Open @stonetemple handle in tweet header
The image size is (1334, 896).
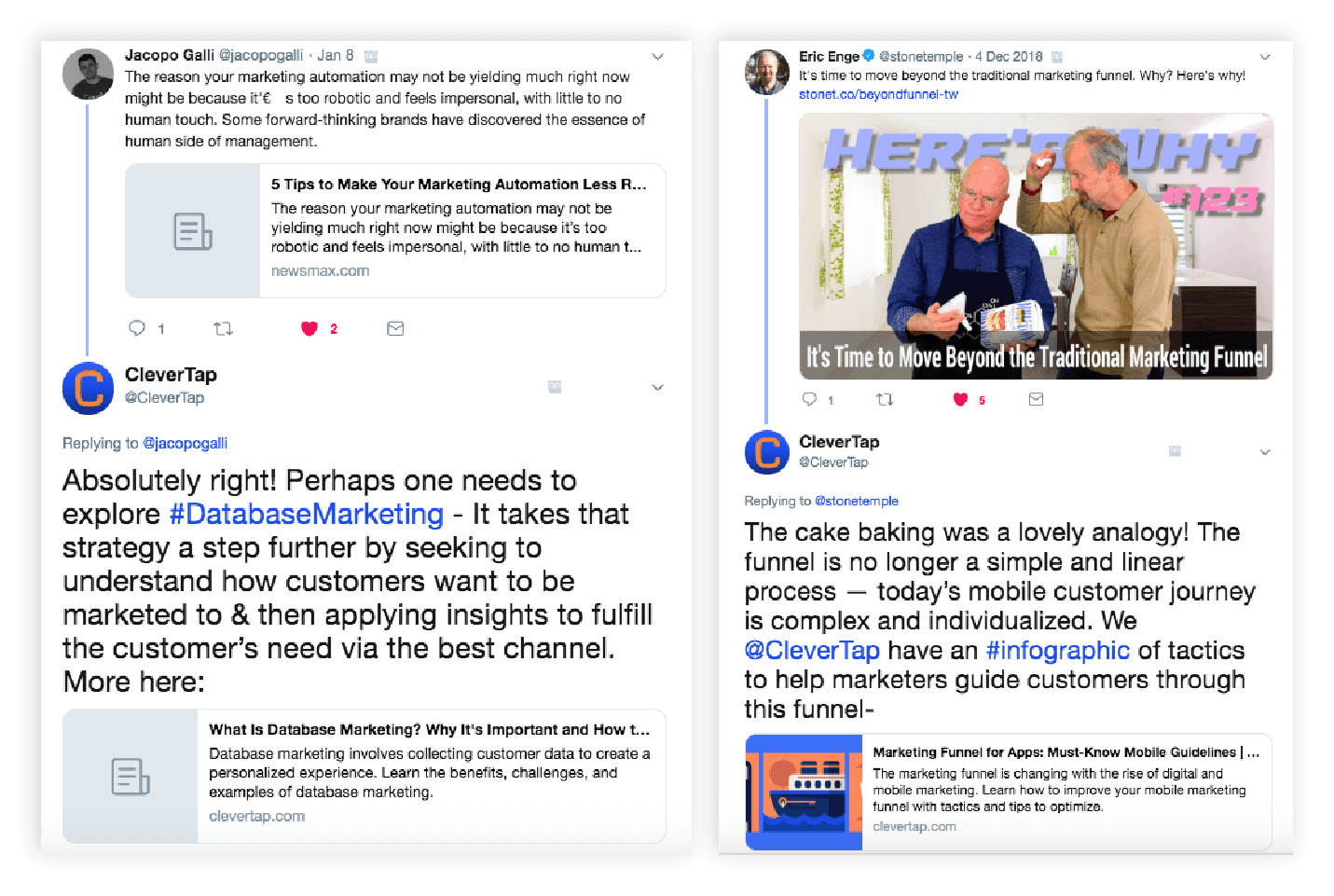tap(921, 57)
